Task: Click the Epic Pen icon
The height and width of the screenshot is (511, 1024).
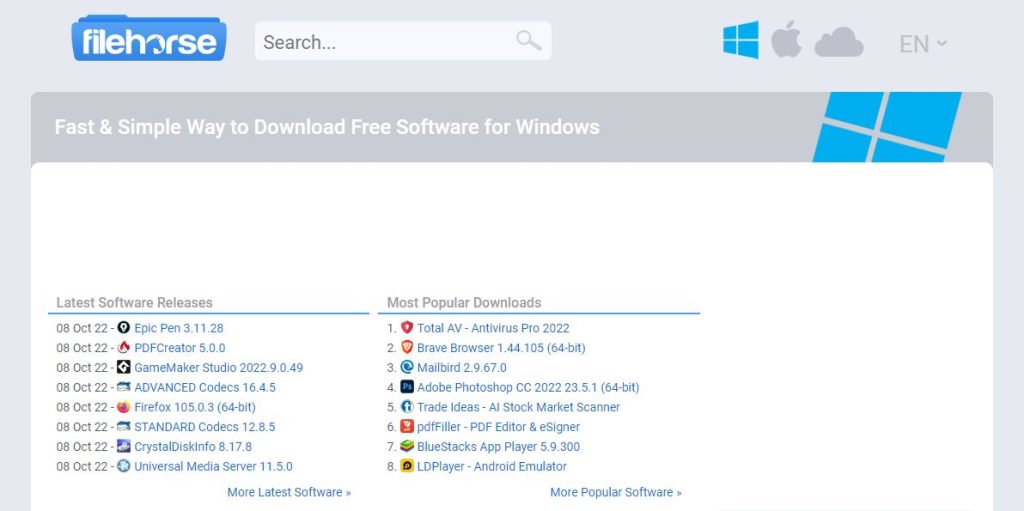Action: [x=123, y=327]
